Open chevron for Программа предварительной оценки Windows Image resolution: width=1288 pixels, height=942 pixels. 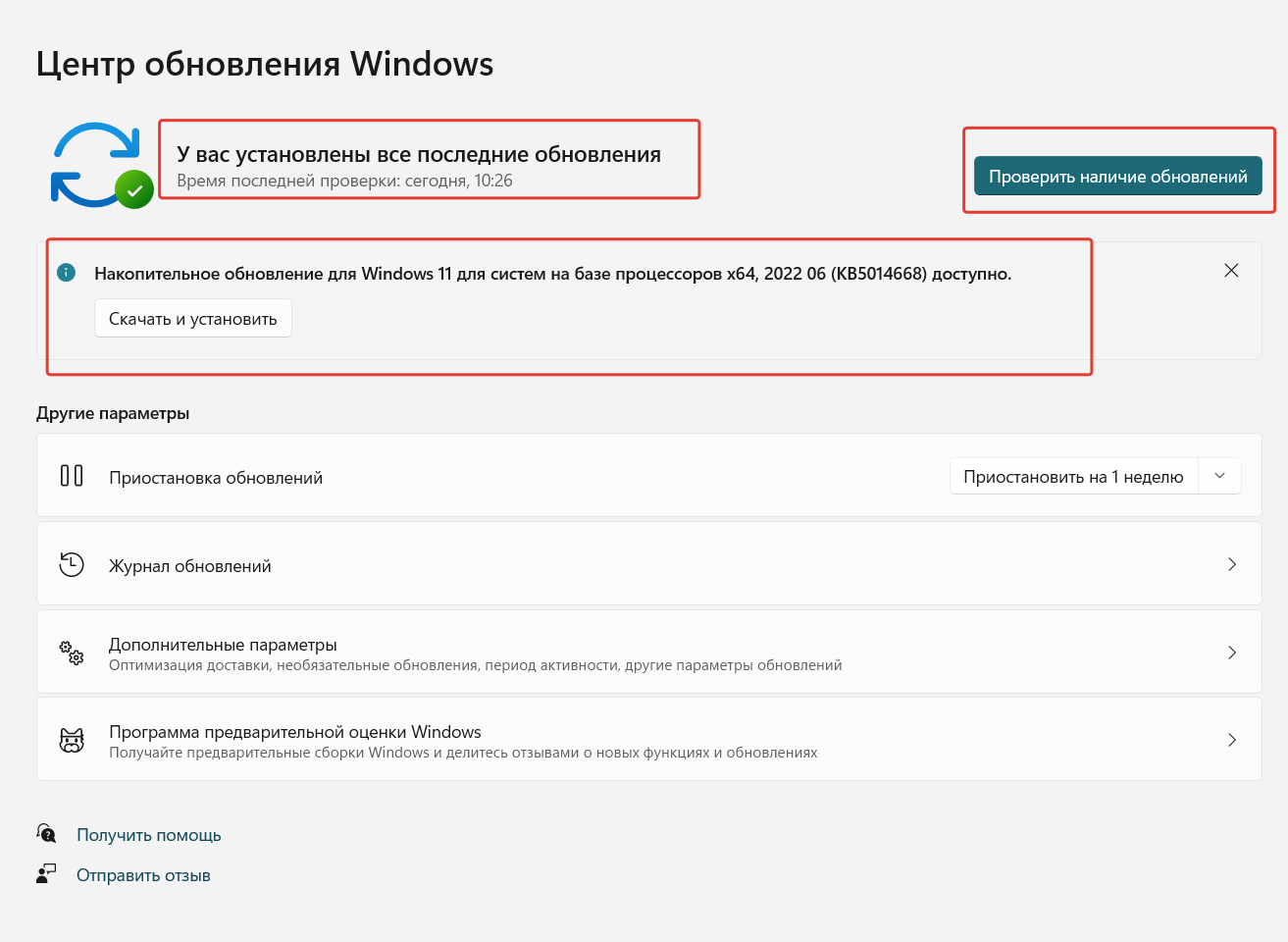1232,740
